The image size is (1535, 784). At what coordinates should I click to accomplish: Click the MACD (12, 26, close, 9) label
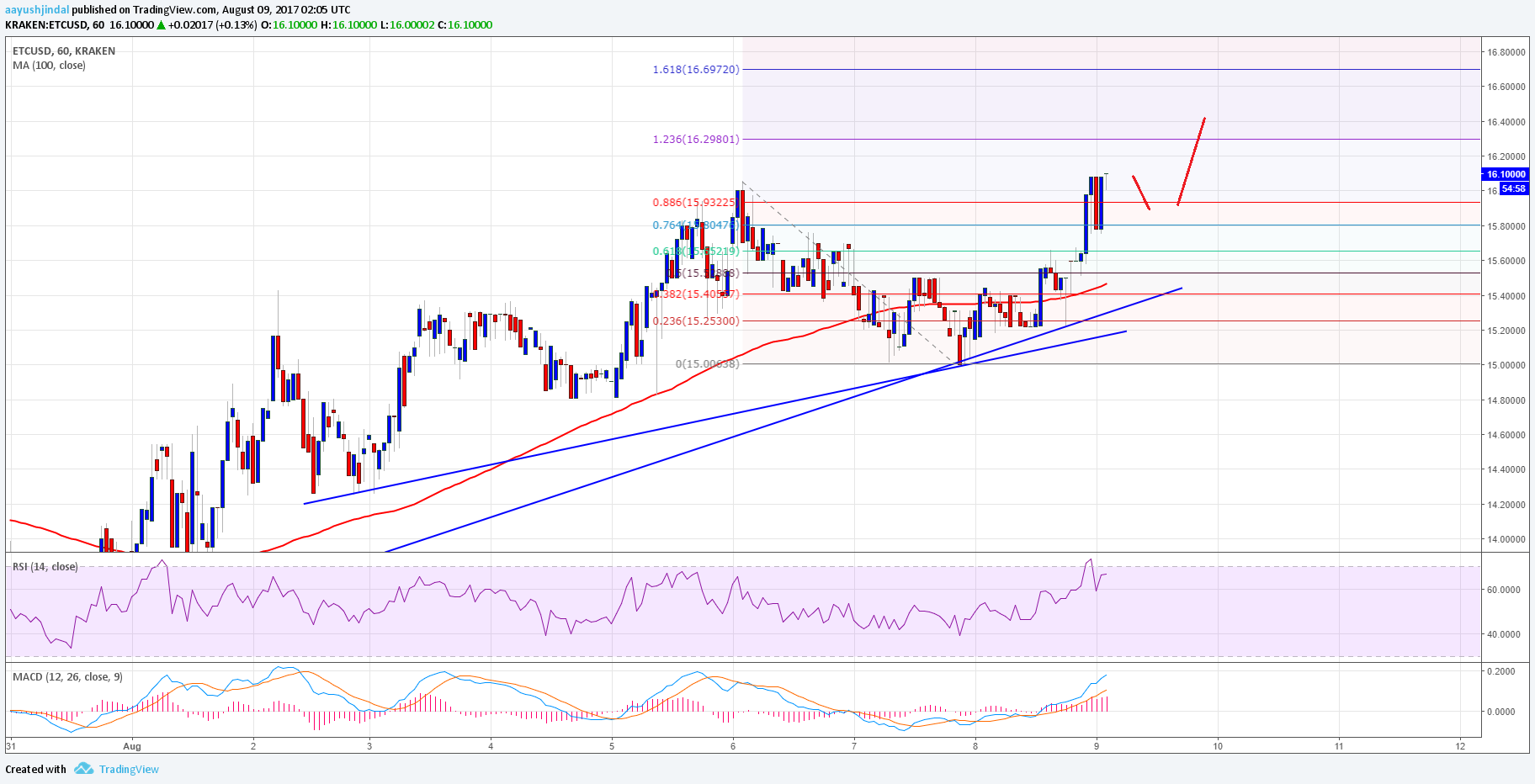pos(67,677)
